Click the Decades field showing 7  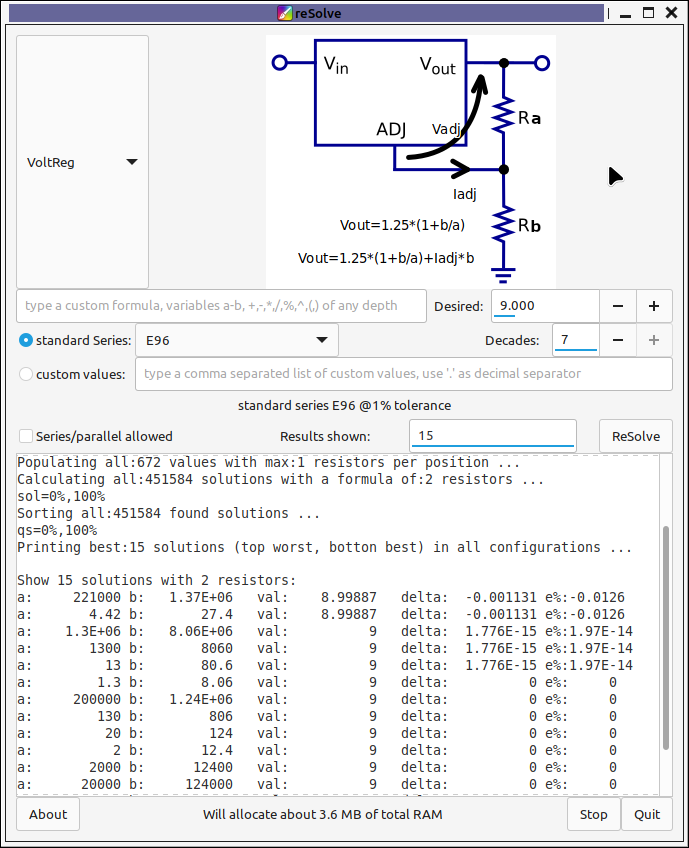(x=576, y=340)
